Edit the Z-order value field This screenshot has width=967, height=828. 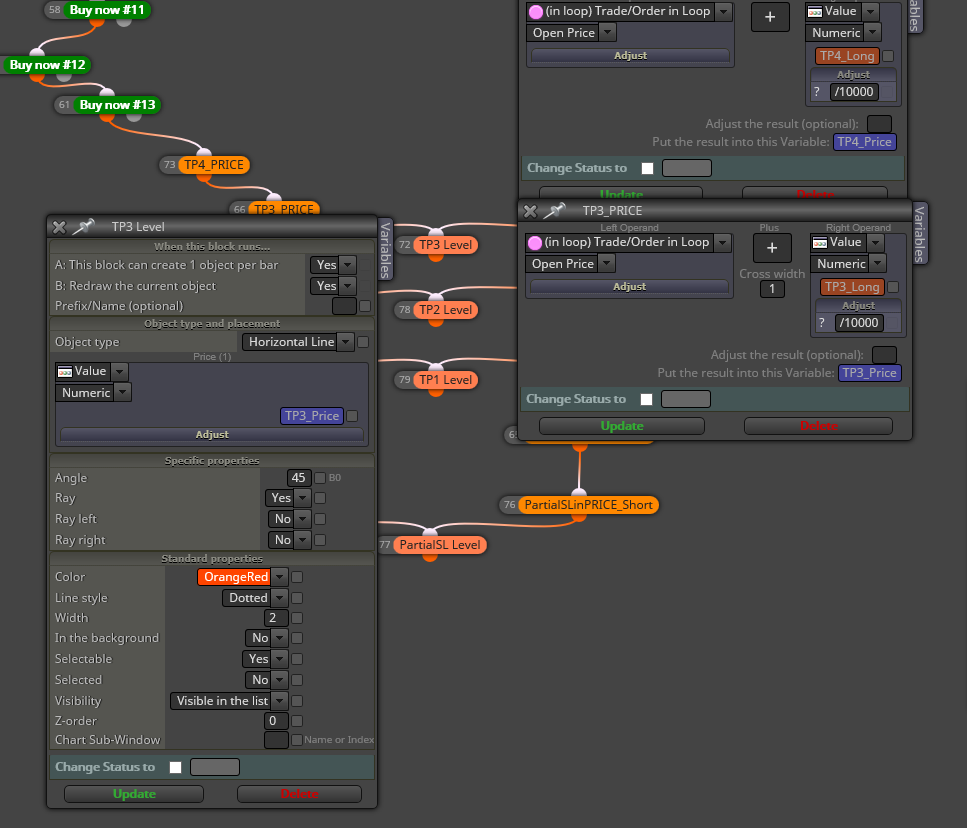(x=276, y=721)
